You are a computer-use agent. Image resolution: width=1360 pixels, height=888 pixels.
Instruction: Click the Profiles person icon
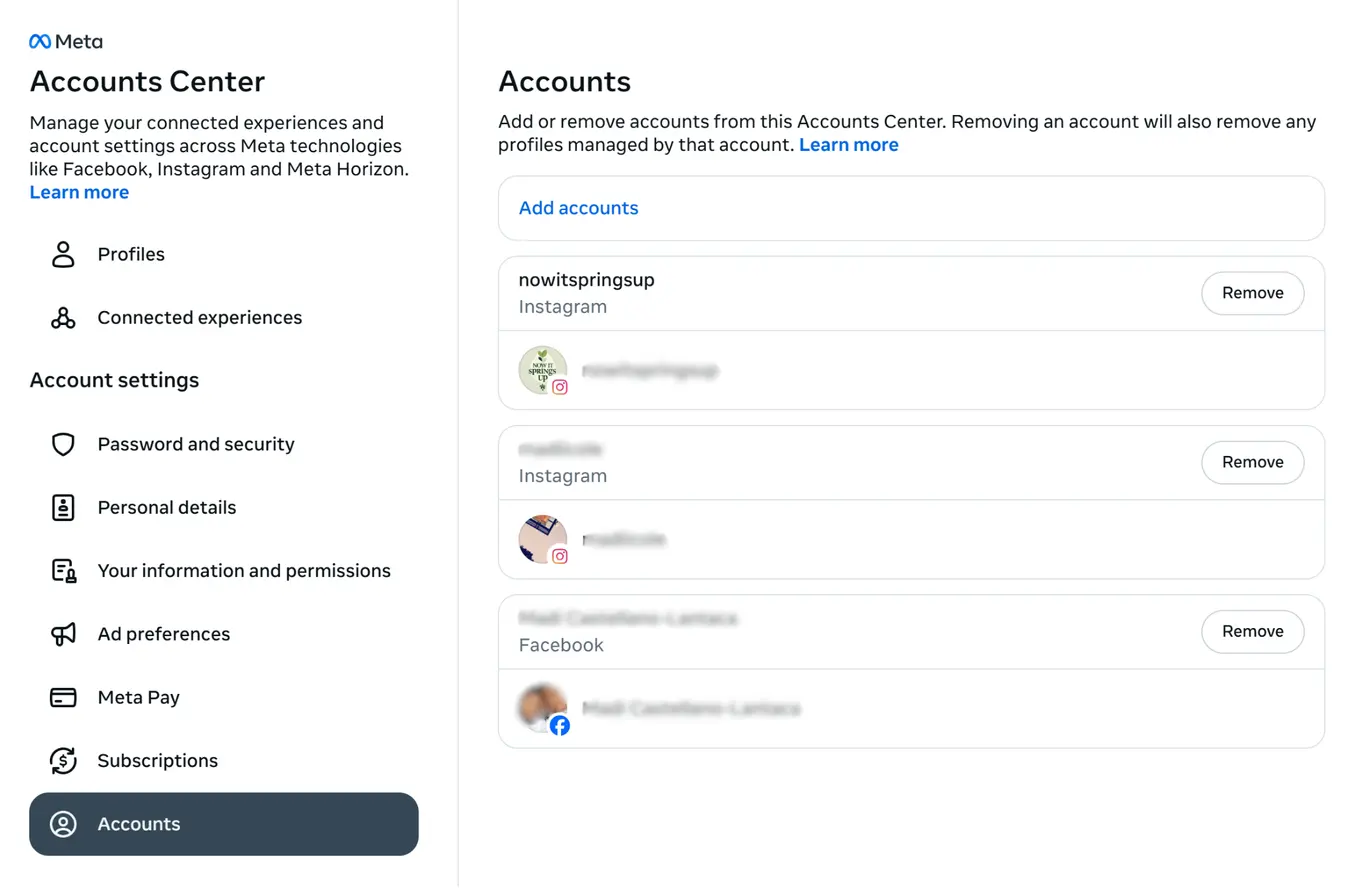click(x=63, y=254)
